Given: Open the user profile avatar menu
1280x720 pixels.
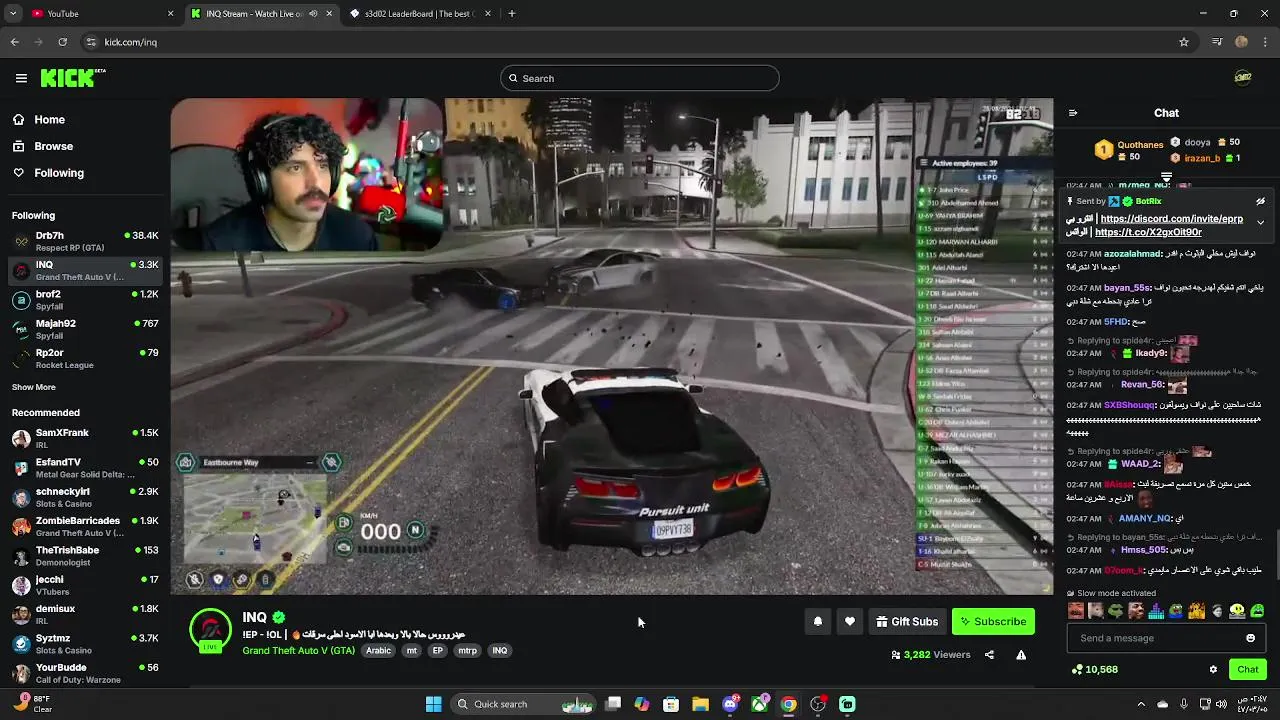Looking at the screenshot, I should [x=1243, y=78].
